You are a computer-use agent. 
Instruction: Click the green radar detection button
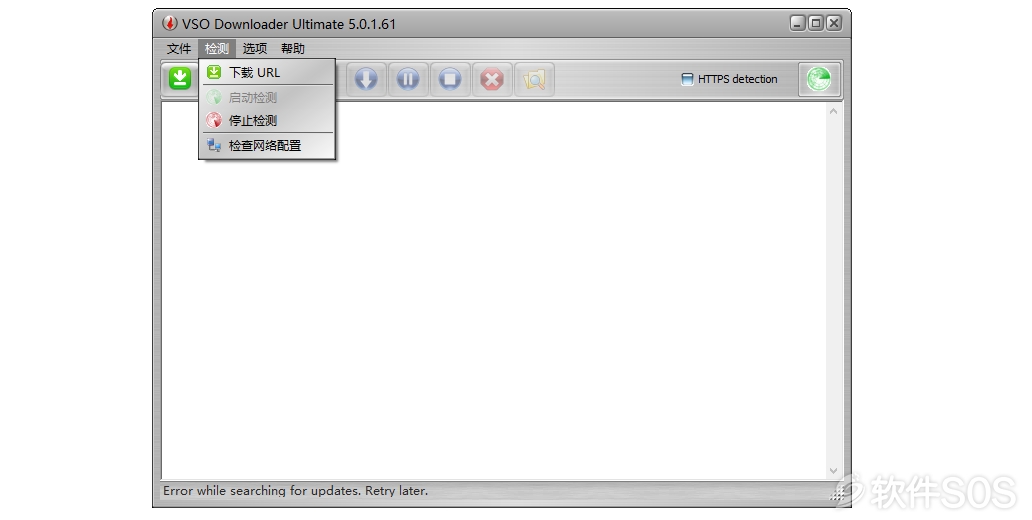[x=819, y=80]
